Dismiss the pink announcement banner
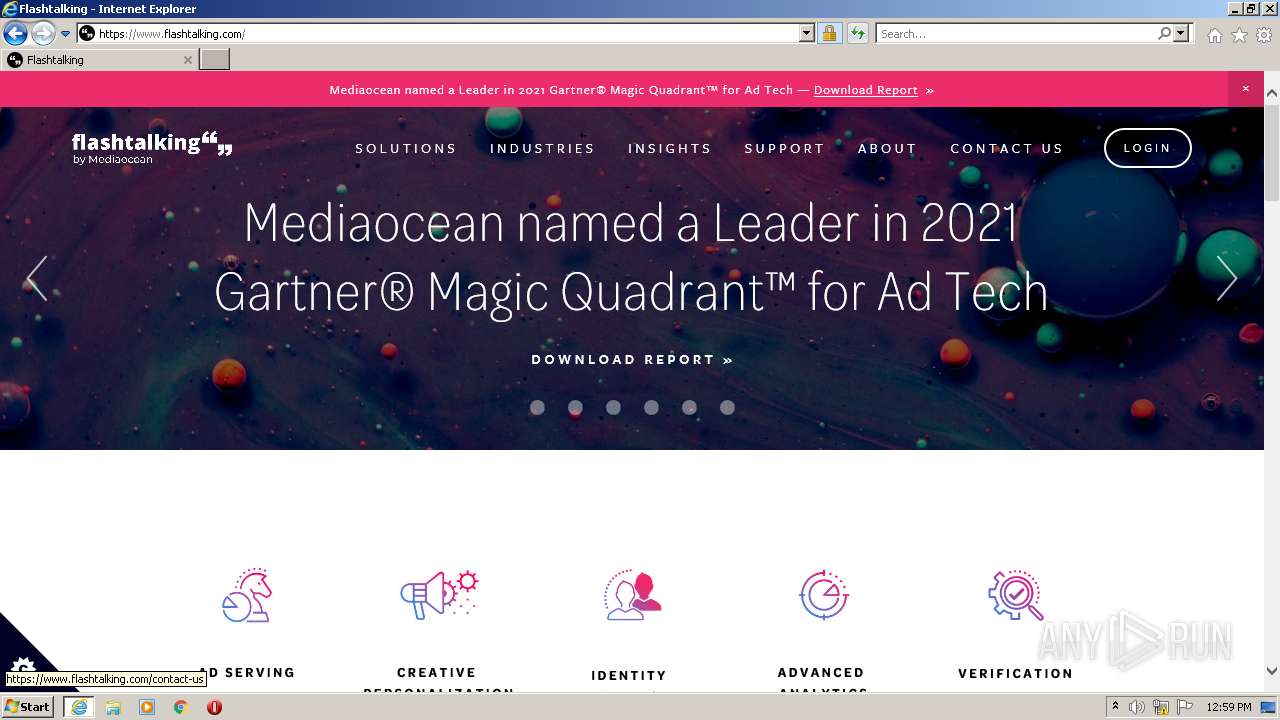This screenshot has width=1280, height=720. point(1245,89)
